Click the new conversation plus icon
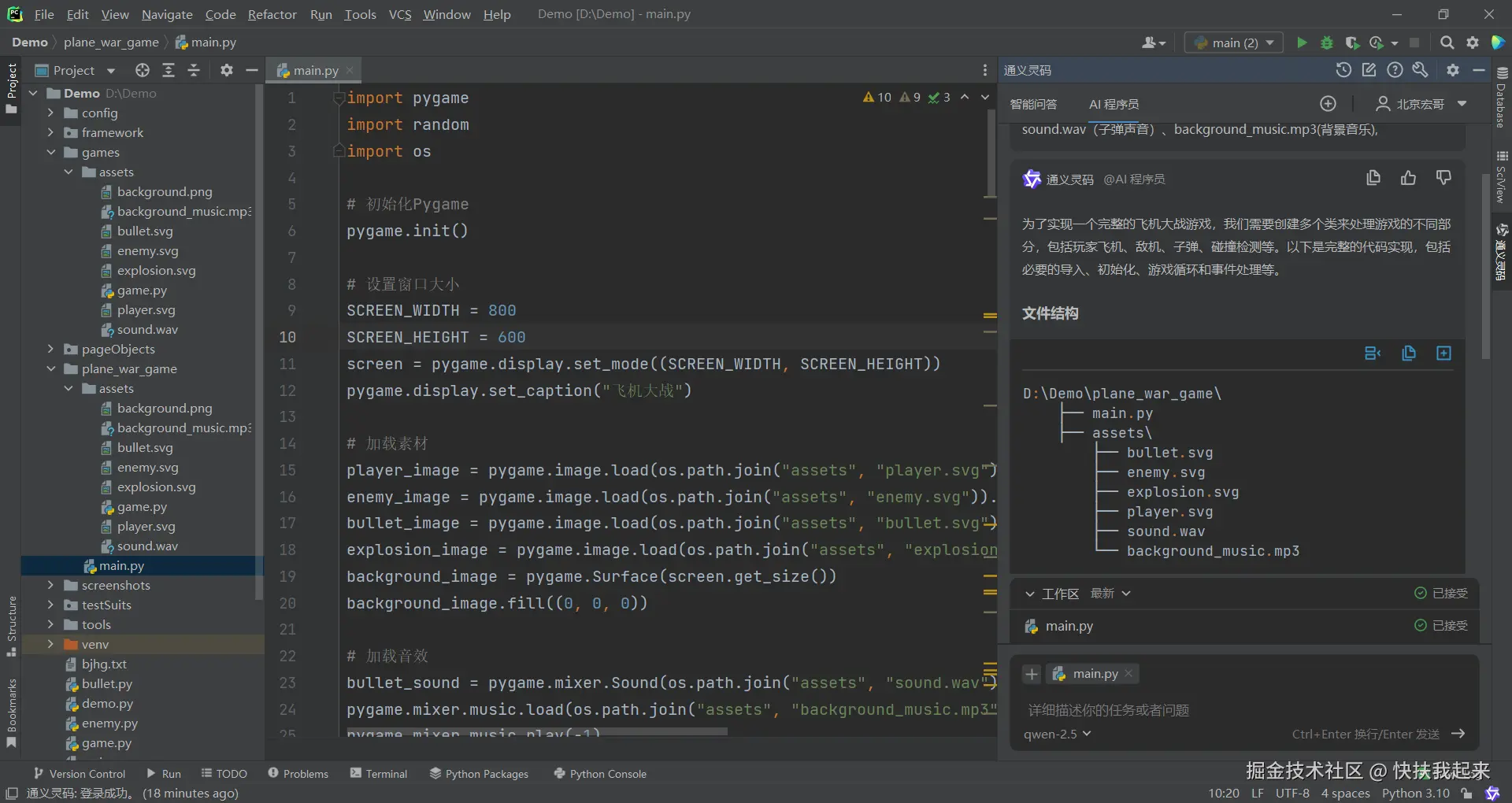Image resolution: width=1512 pixels, height=803 pixels. pyautogui.click(x=1328, y=104)
